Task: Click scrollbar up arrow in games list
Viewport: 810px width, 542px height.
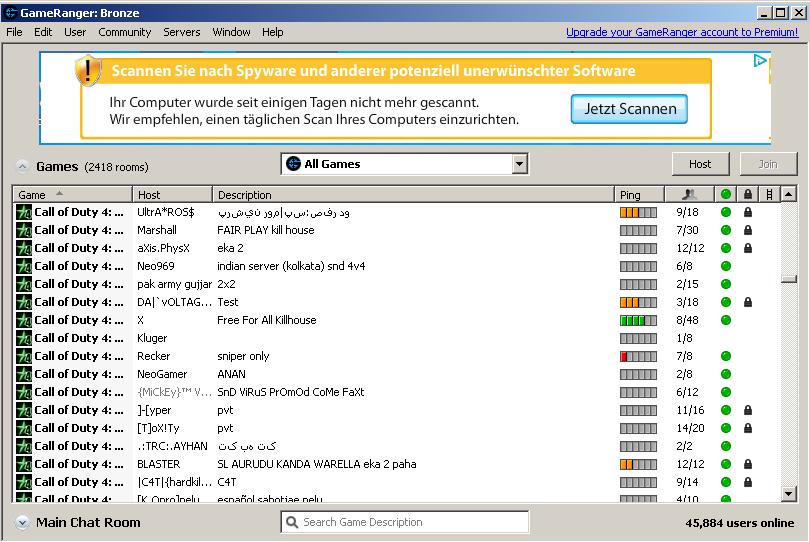Action: tap(788, 195)
